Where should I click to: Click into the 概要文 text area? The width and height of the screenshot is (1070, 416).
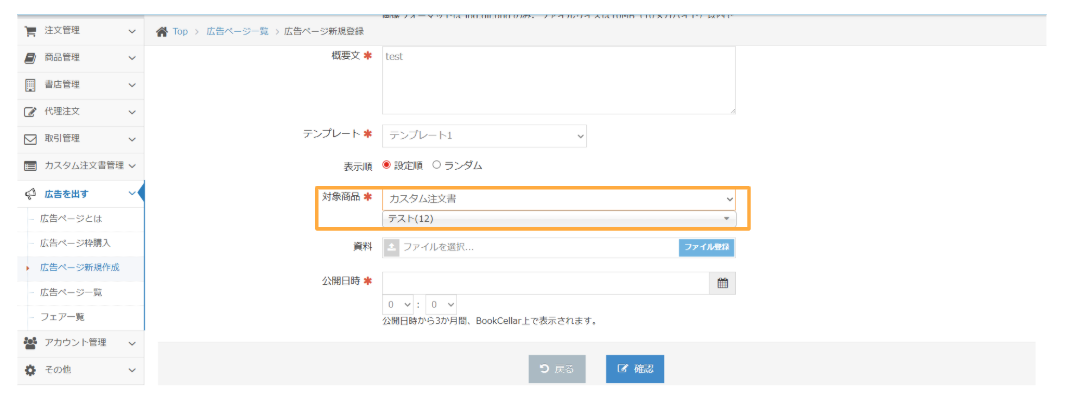(559, 80)
